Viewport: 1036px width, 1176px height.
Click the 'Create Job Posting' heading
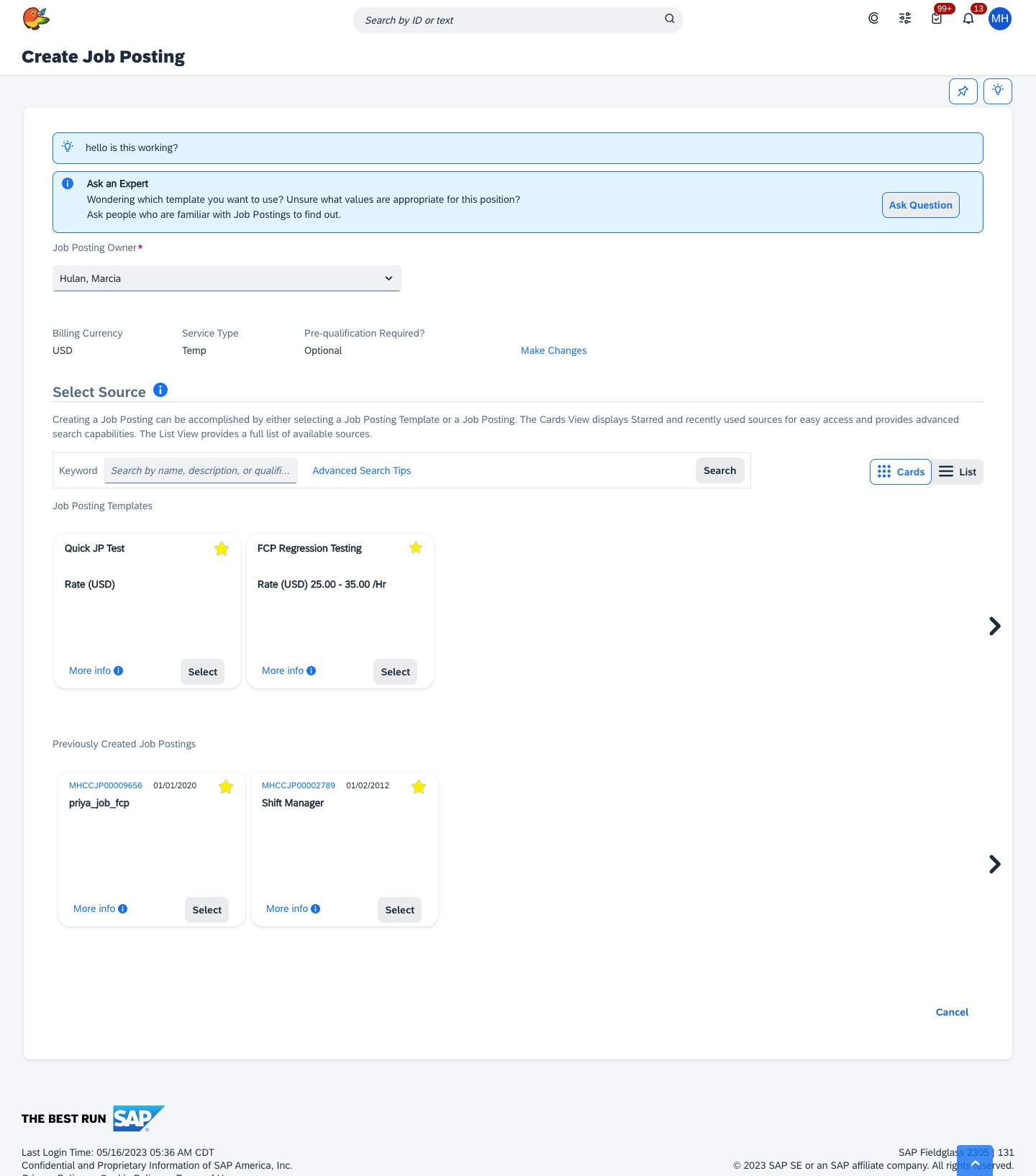(103, 57)
